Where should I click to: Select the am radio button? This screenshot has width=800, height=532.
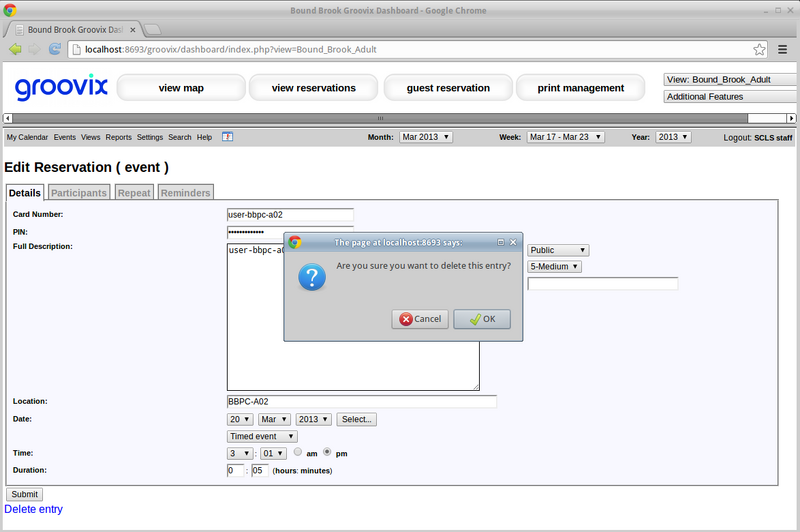pos(297,452)
